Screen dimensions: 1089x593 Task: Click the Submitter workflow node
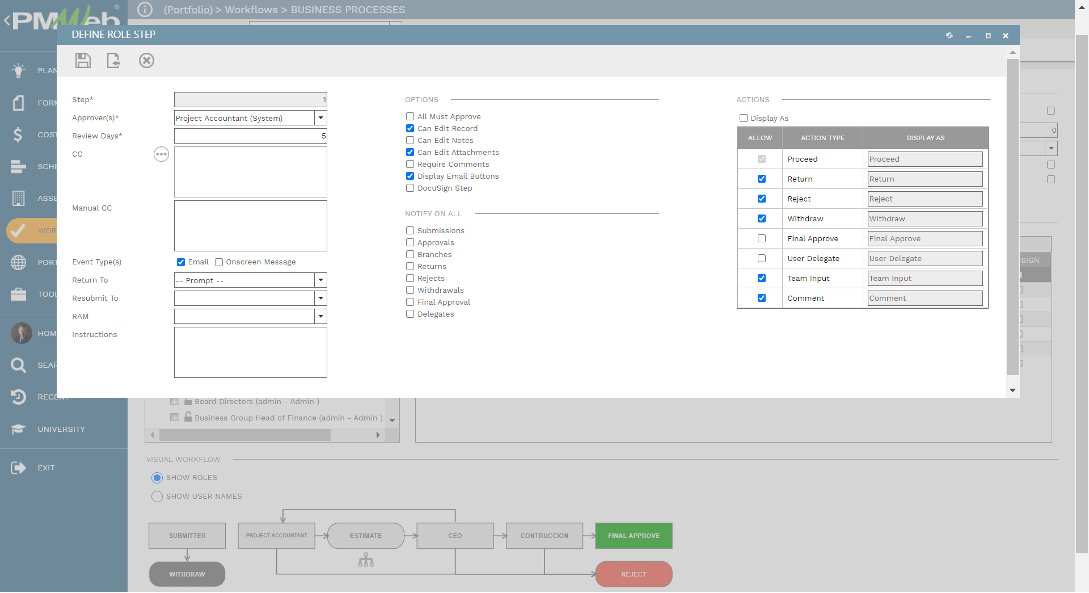point(187,535)
